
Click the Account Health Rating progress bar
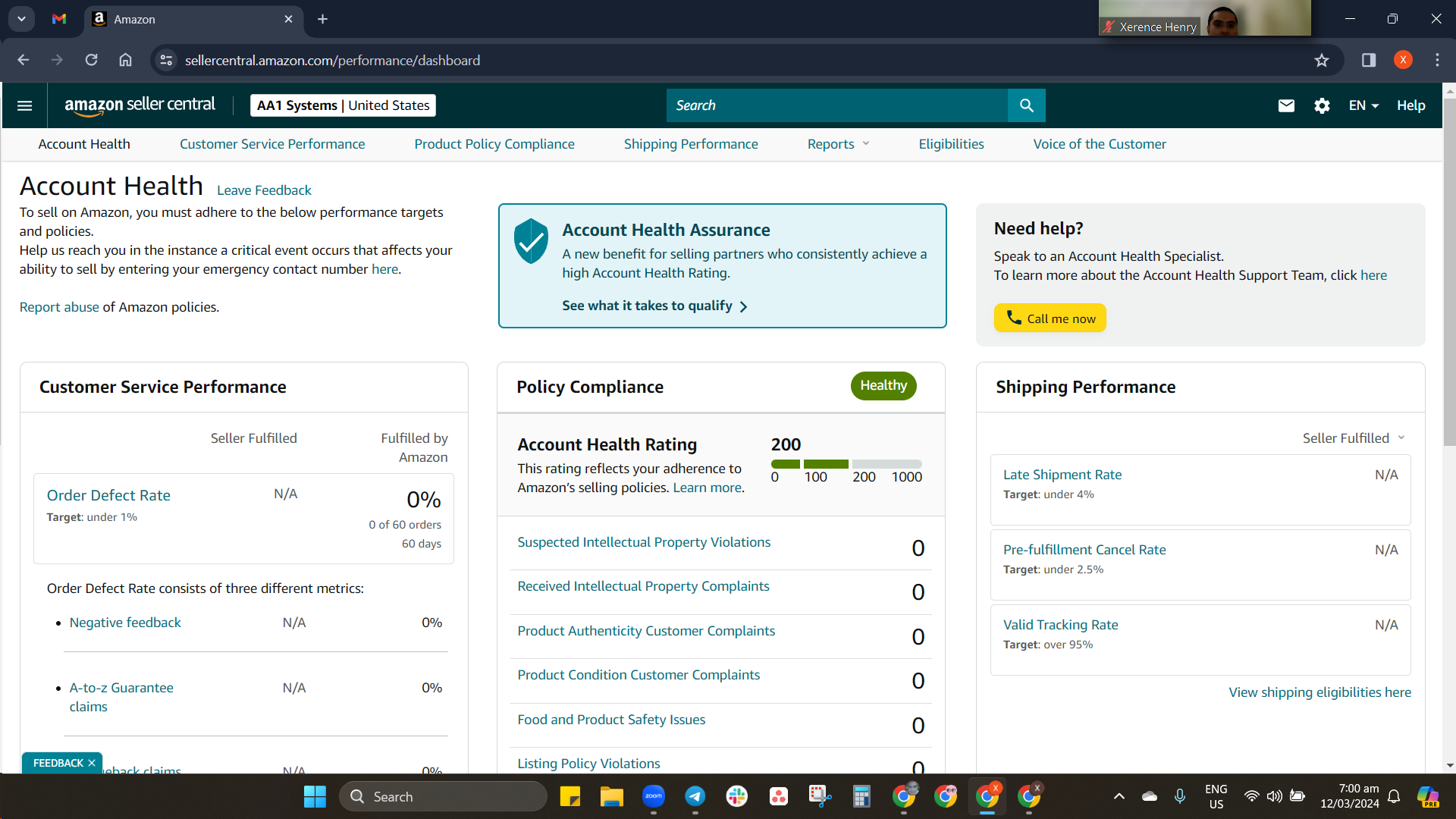tap(846, 464)
